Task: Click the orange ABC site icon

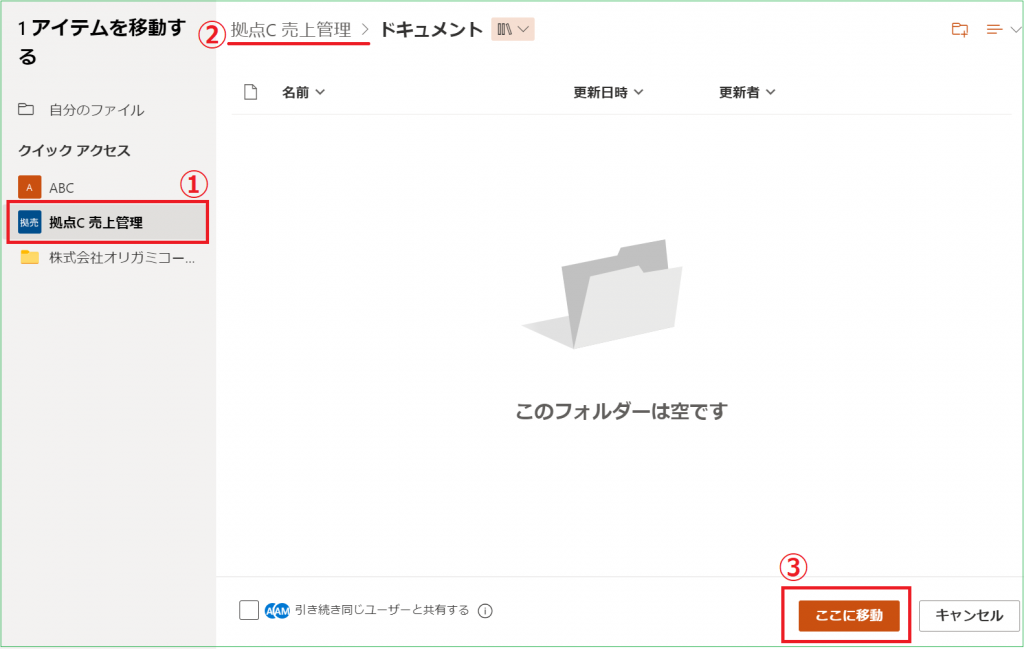Action: (30, 188)
